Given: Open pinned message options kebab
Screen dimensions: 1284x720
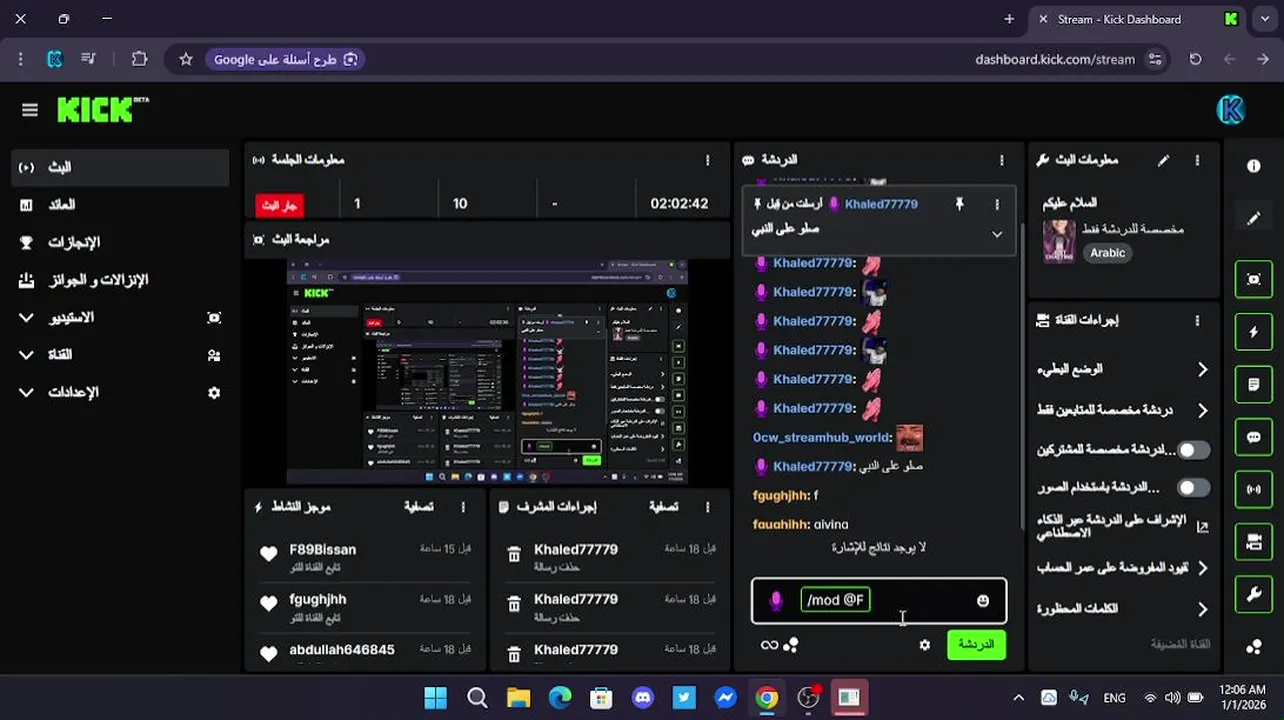Looking at the screenshot, I should pos(997,204).
